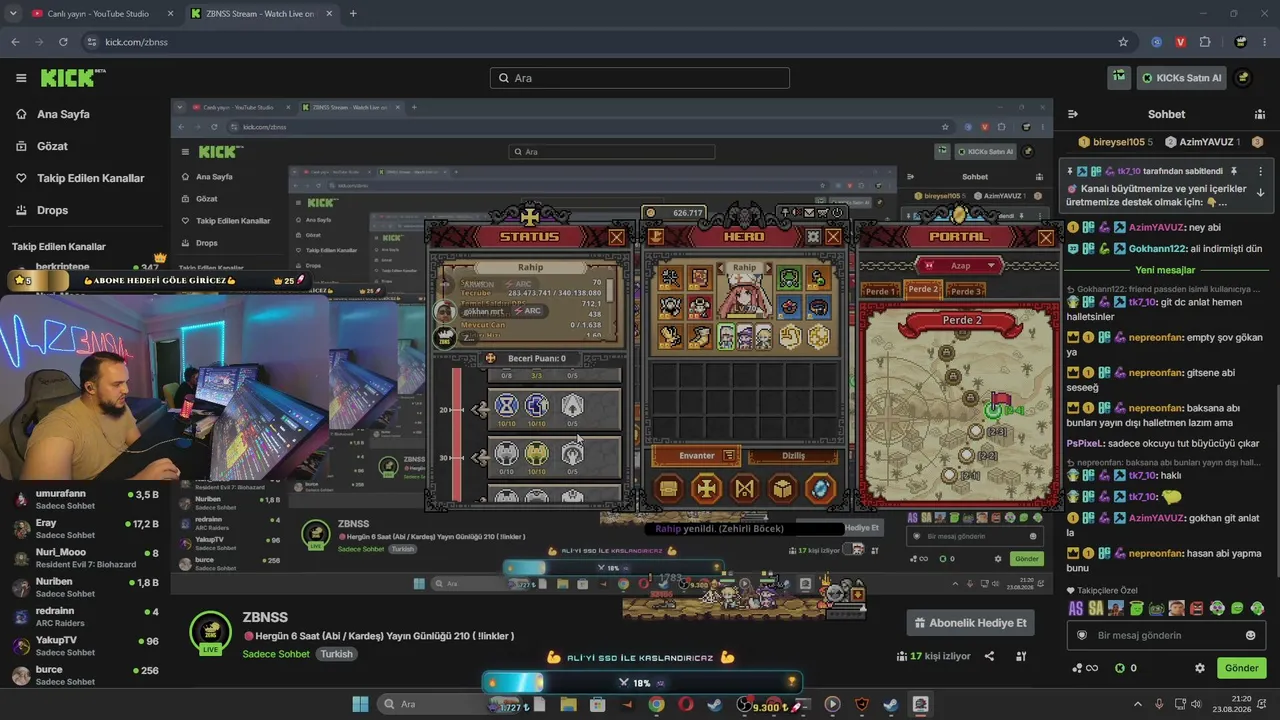The image size is (1280, 720).
Task: Open the redrainn ARC Raiders channel row
Action: (86, 617)
